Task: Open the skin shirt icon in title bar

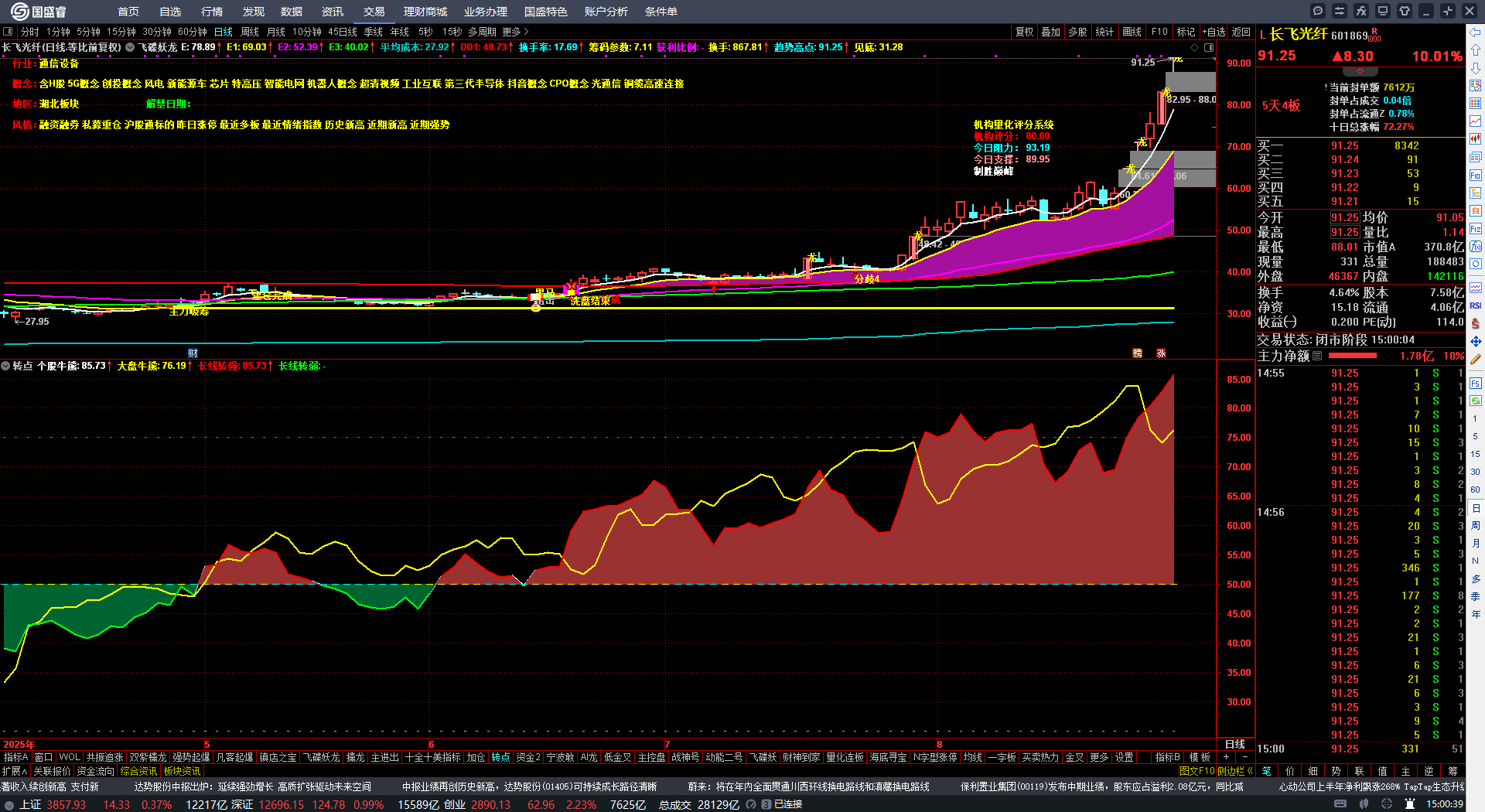Action: 1405,11
